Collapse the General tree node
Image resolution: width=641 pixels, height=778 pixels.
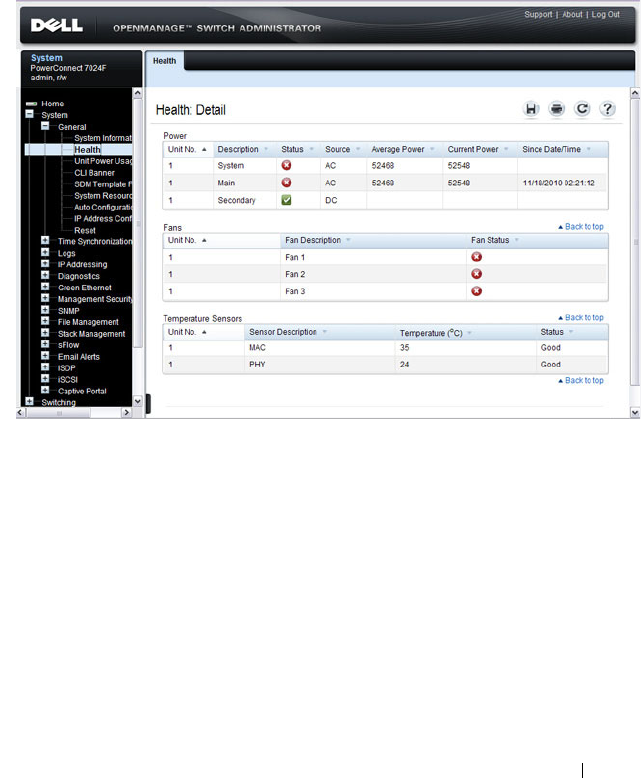(45, 126)
